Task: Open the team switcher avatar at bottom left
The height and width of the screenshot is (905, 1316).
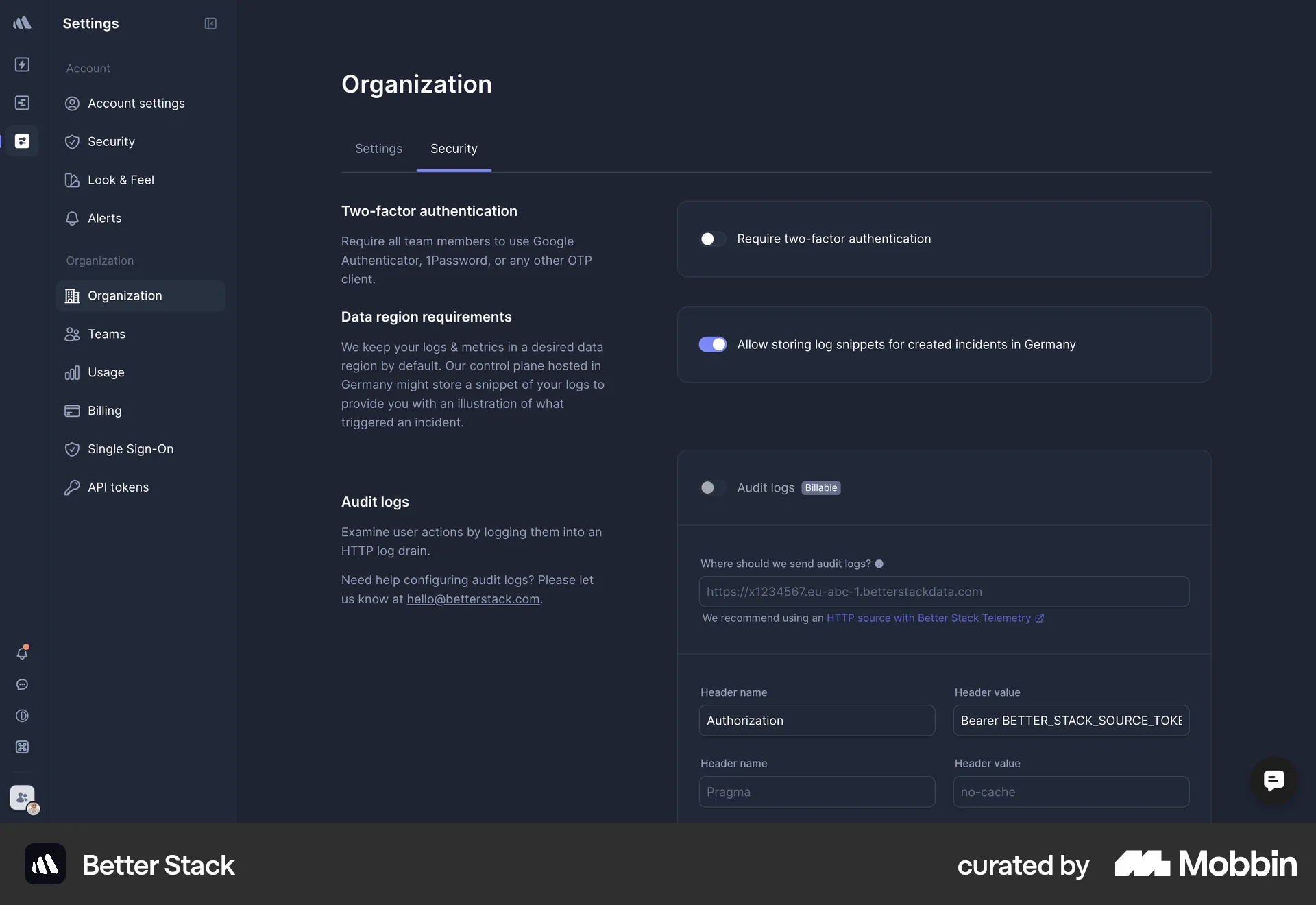Action: pyautogui.click(x=23, y=799)
